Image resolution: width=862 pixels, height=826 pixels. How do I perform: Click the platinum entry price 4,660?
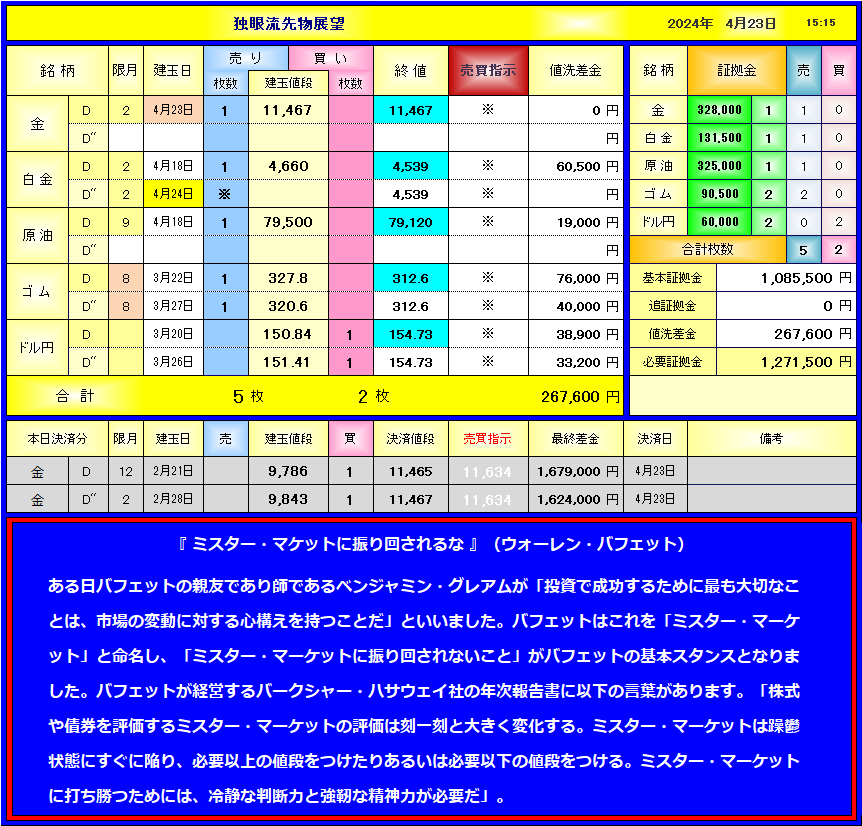pos(288,167)
